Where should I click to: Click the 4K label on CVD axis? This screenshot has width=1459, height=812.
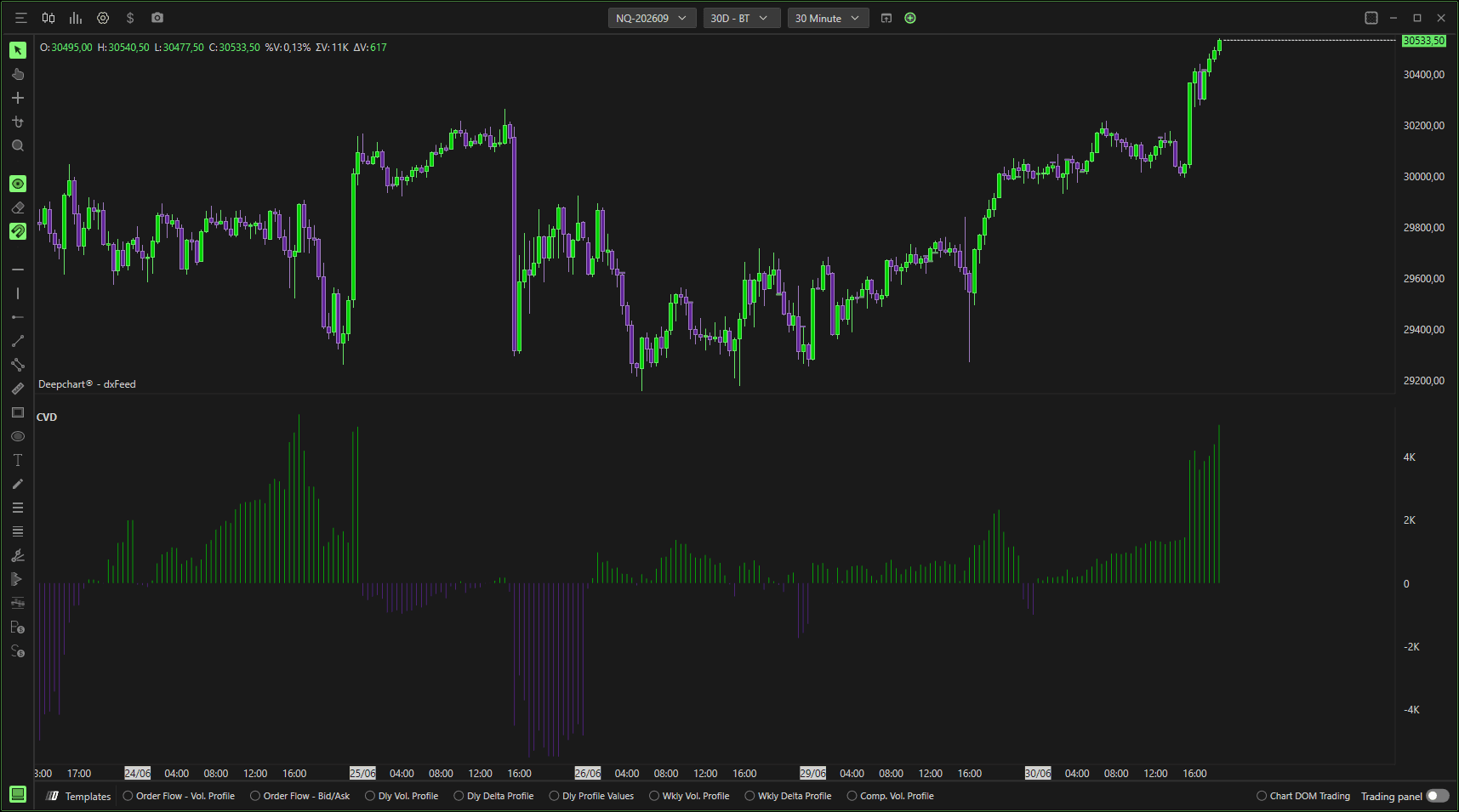coord(1410,457)
